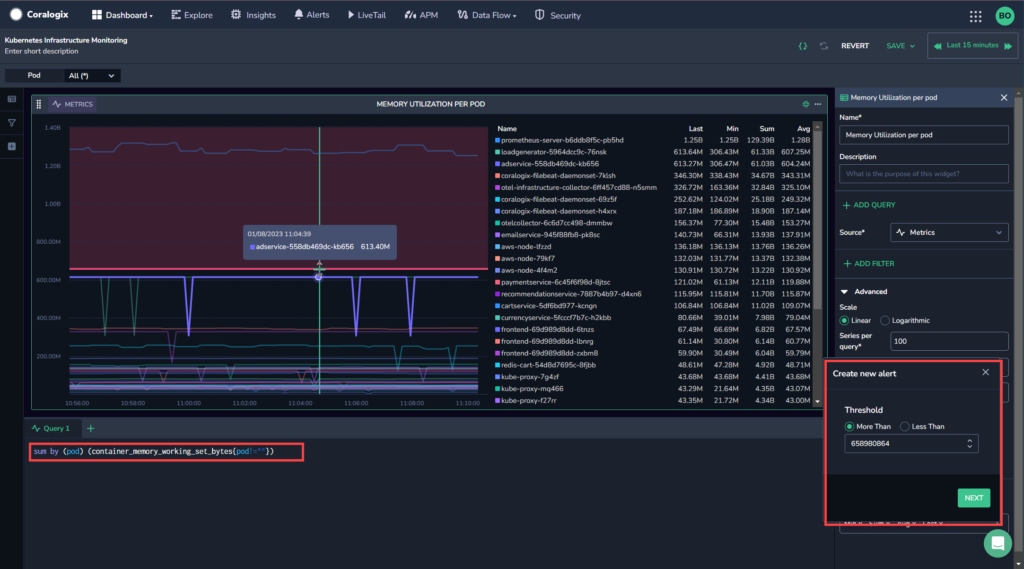This screenshot has height=569, width=1024.
Task: Click the REVERT button
Action: pyautogui.click(x=855, y=46)
